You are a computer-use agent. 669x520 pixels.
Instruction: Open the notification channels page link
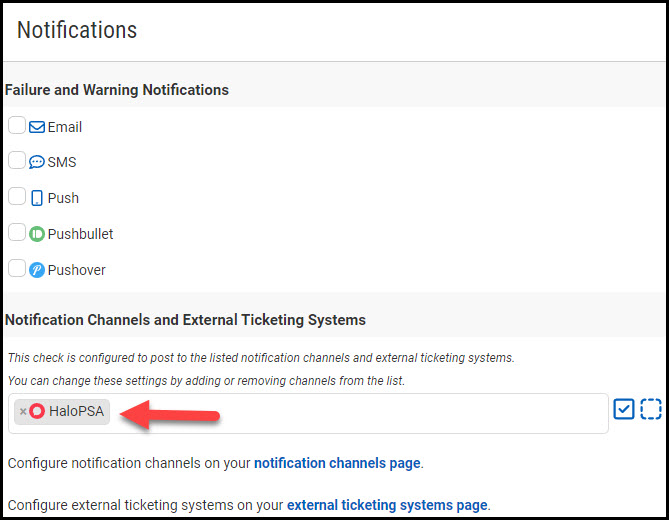click(337, 463)
